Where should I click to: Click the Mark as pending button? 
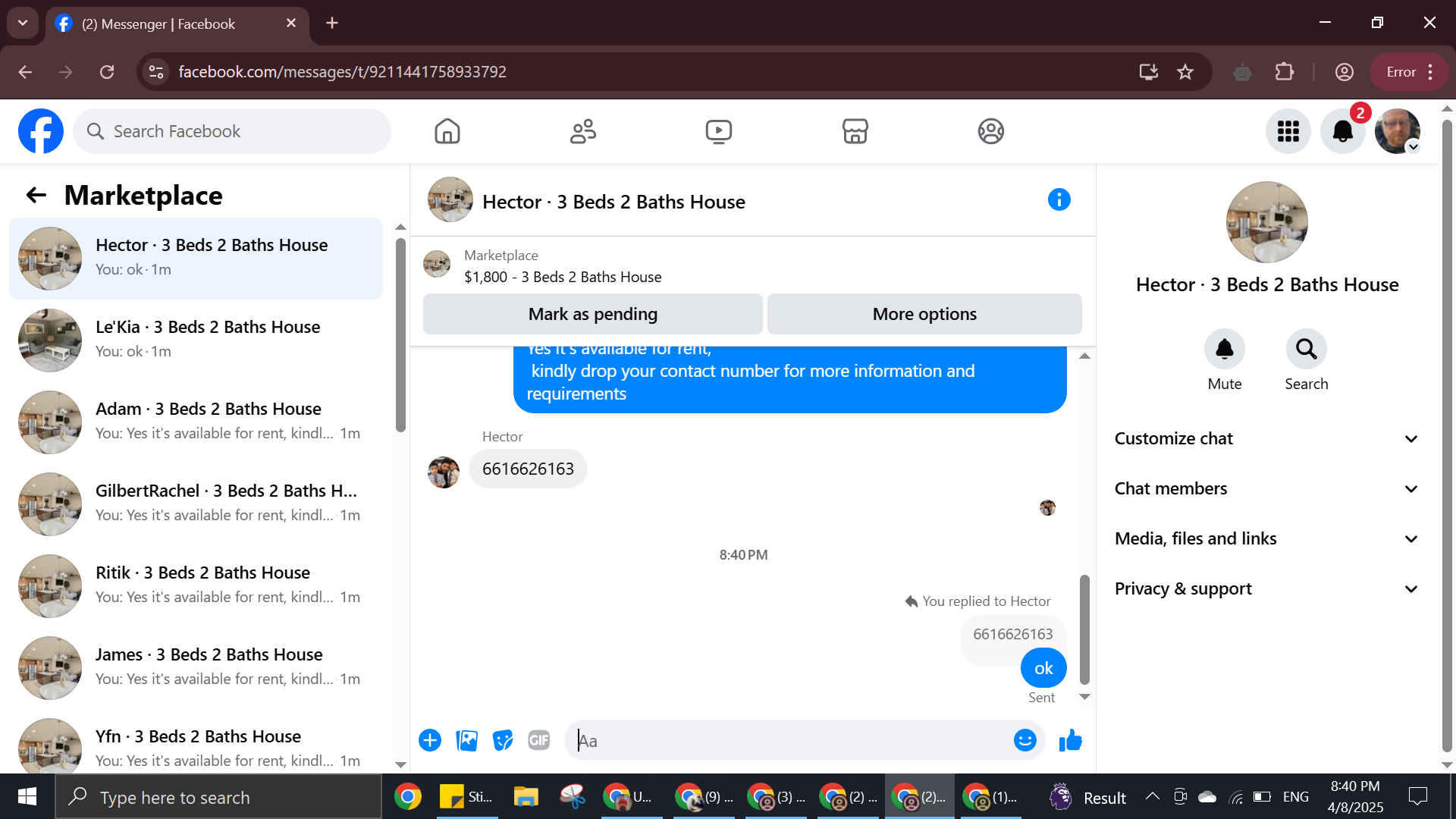coord(592,314)
